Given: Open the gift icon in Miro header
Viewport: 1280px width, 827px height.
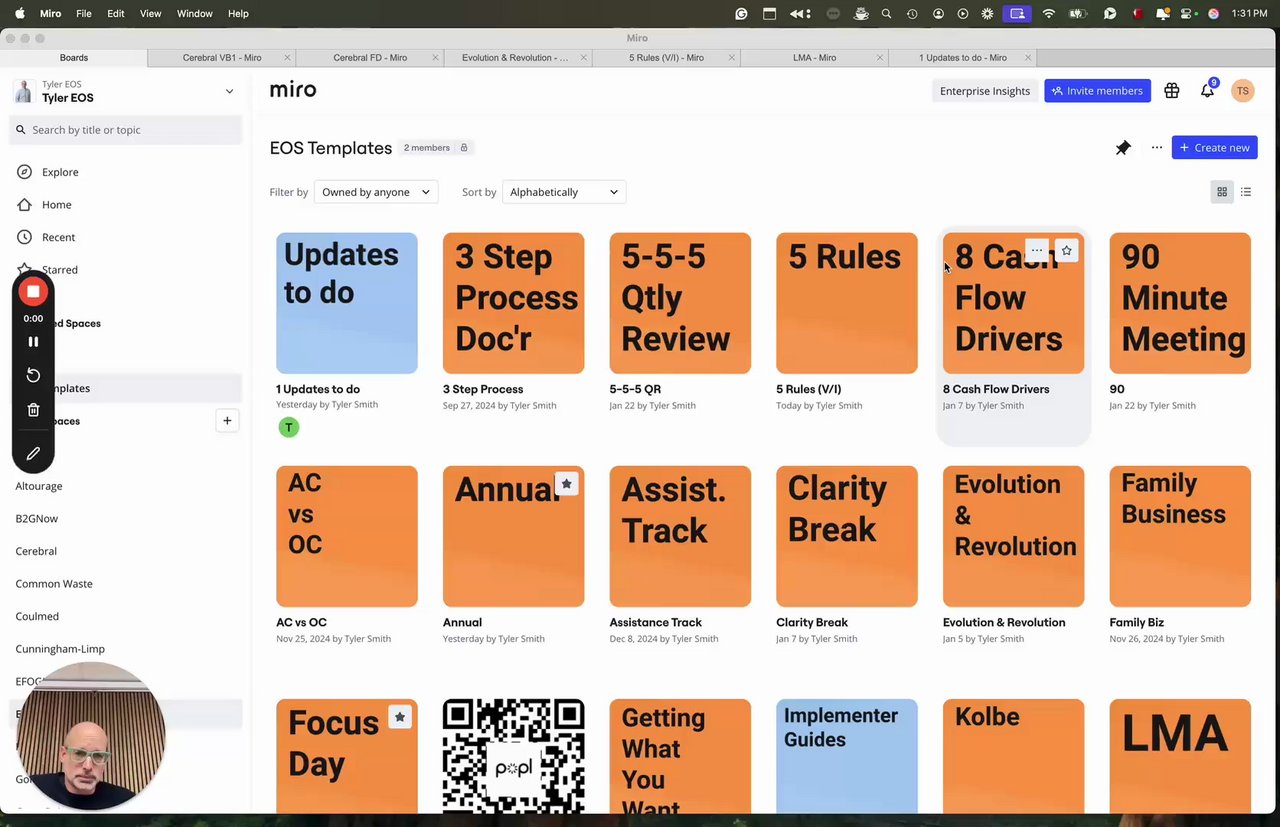Looking at the screenshot, I should pyautogui.click(x=1172, y=91).
